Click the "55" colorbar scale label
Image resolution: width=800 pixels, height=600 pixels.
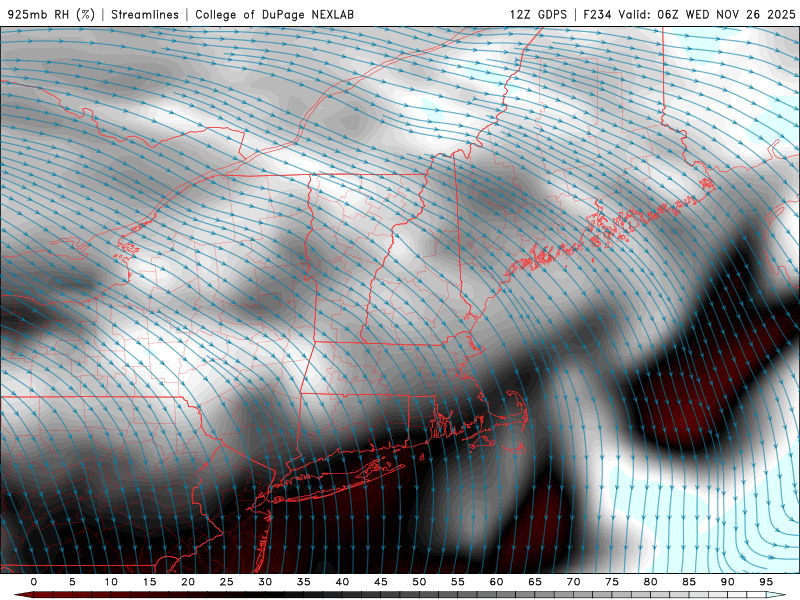click(x=458, y=582)
